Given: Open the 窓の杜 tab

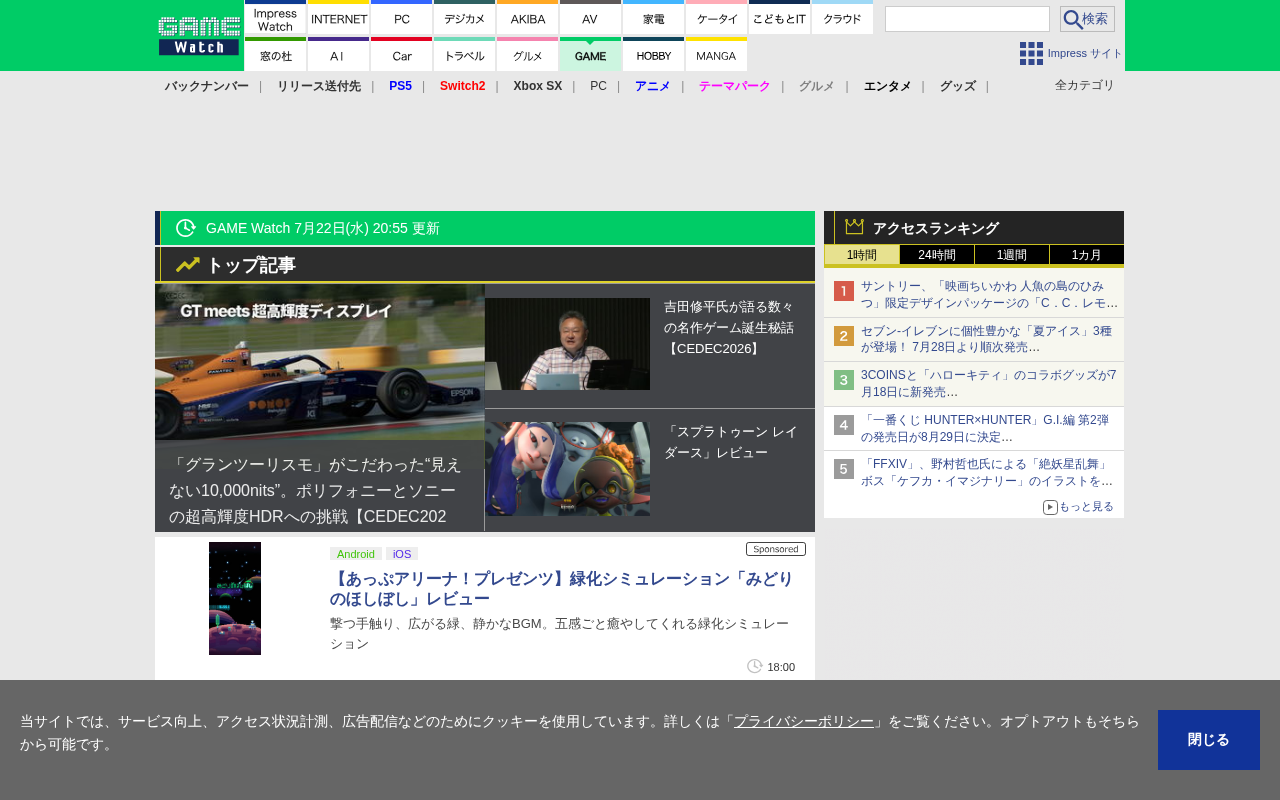Looking at the screenshot, I should (x=275, y=54).
